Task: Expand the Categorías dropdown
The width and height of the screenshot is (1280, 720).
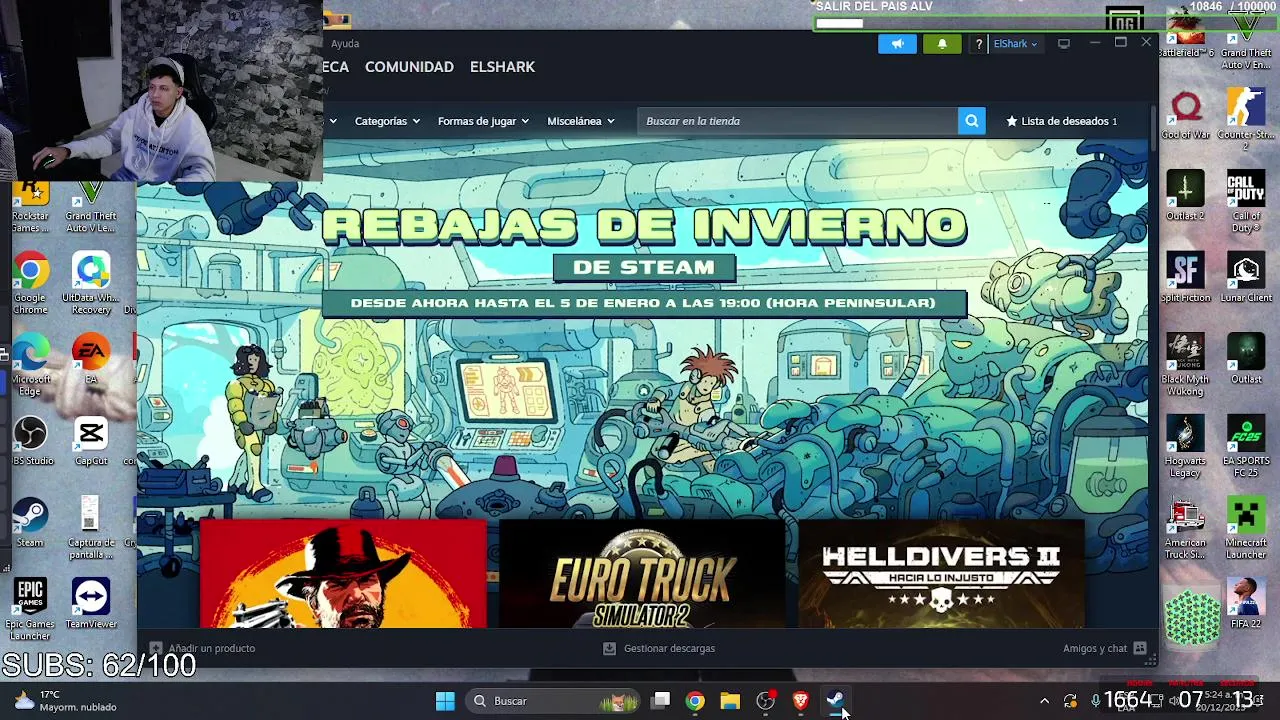Action: 387,121
